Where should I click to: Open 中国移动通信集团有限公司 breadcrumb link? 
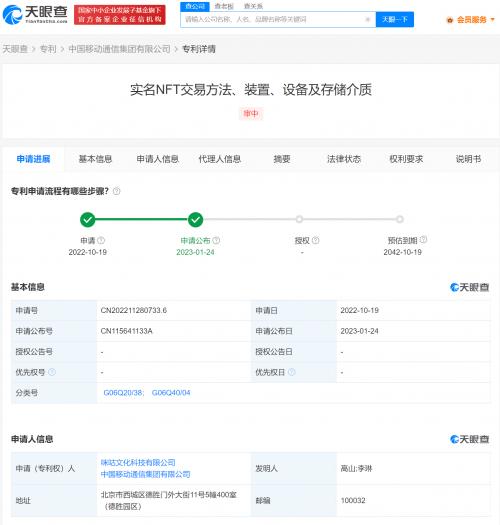[x=120, y=49]
